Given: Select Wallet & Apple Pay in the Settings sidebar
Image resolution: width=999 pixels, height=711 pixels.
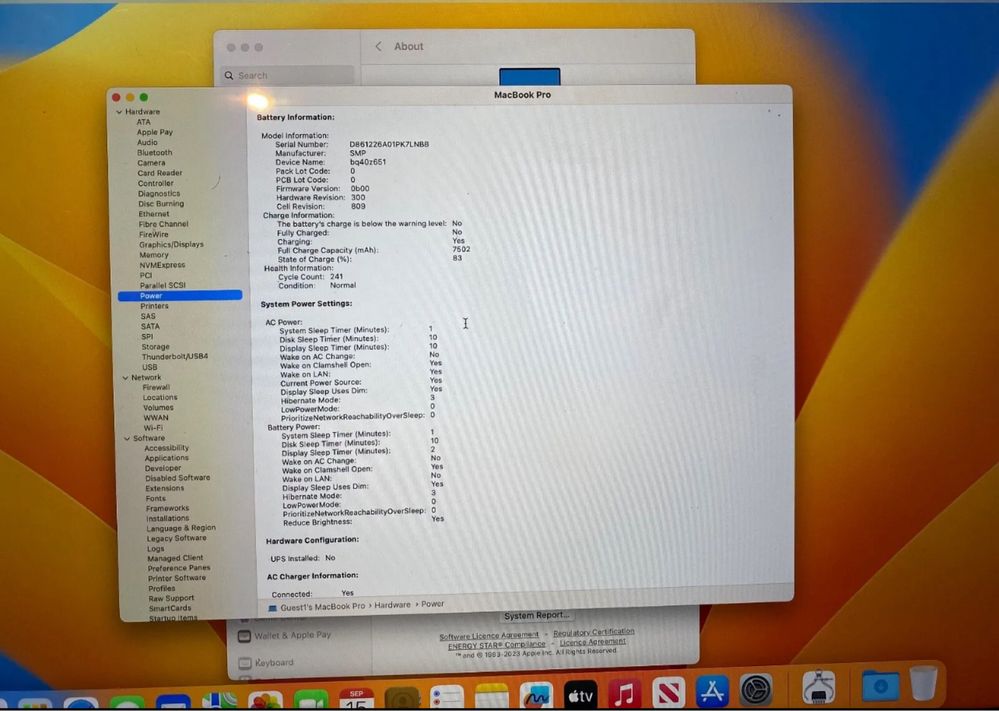Looking at the screenshot, I should (x=293, y=635).
